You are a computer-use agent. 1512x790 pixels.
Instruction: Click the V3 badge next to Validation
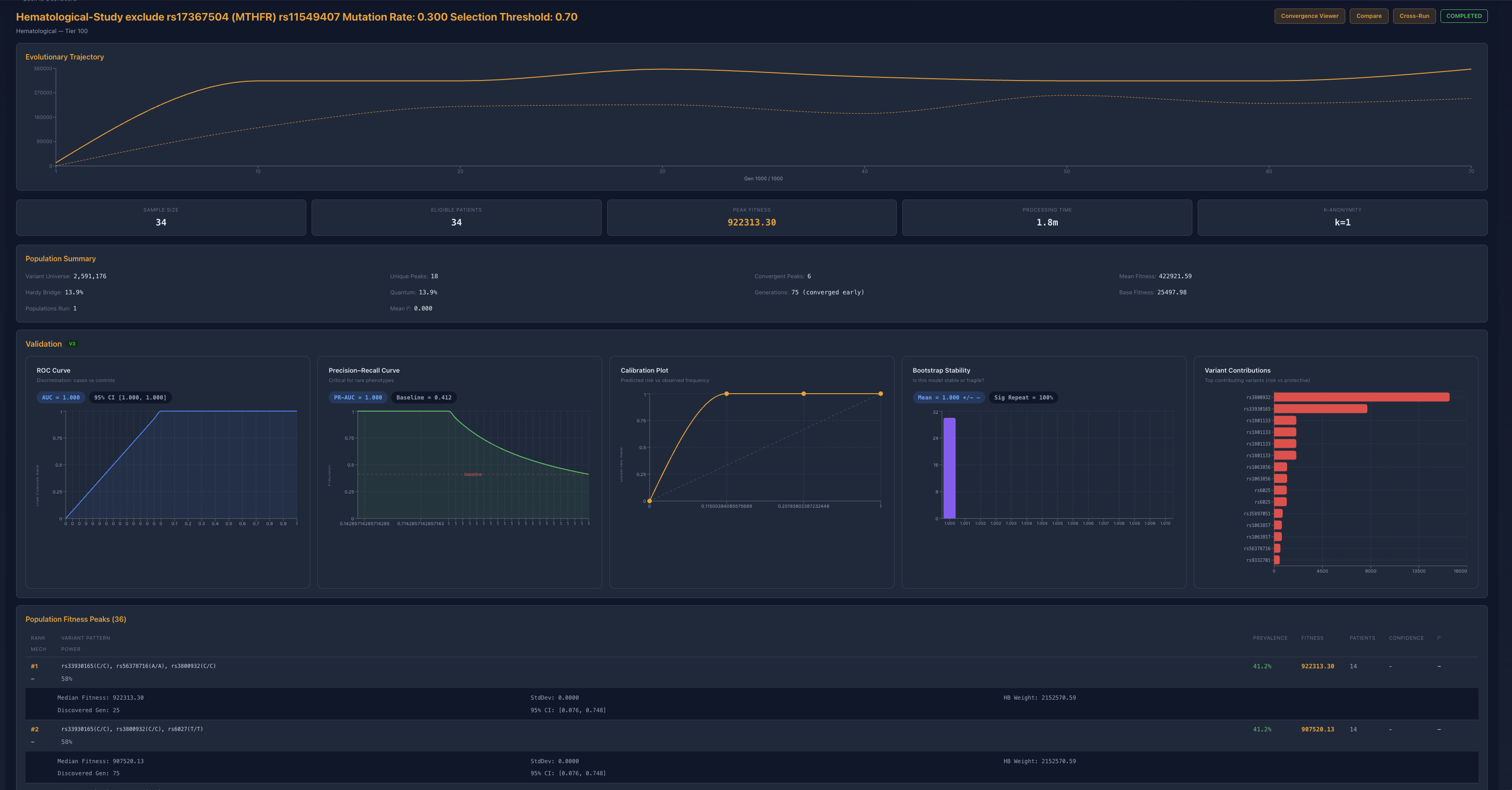tap(72, 344)
